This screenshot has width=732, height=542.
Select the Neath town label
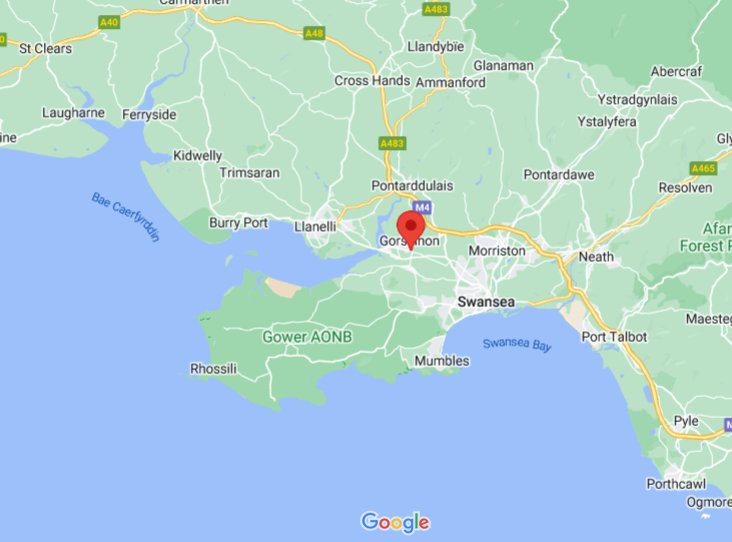tap(596, 257)
